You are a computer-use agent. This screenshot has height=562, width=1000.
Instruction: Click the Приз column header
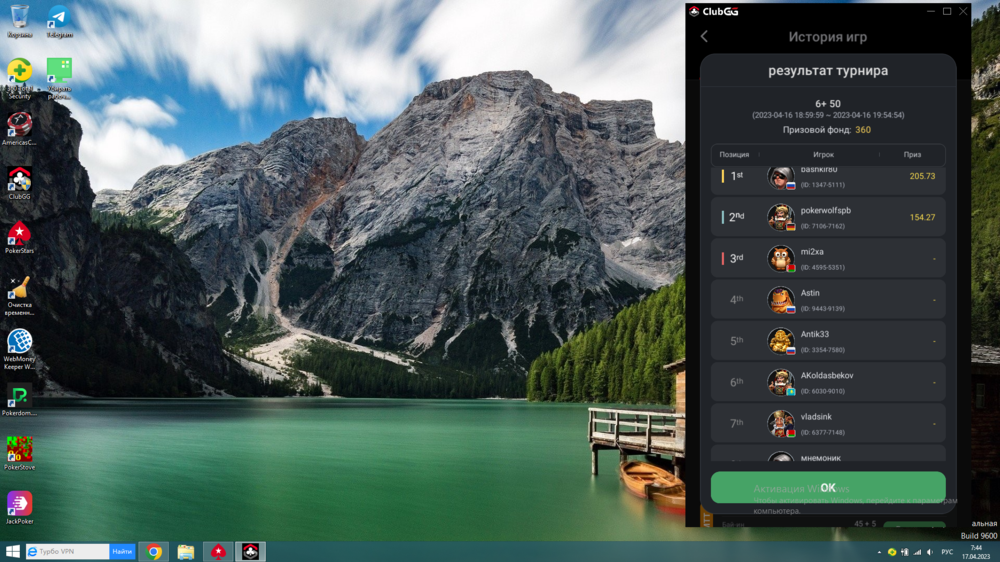912,155
